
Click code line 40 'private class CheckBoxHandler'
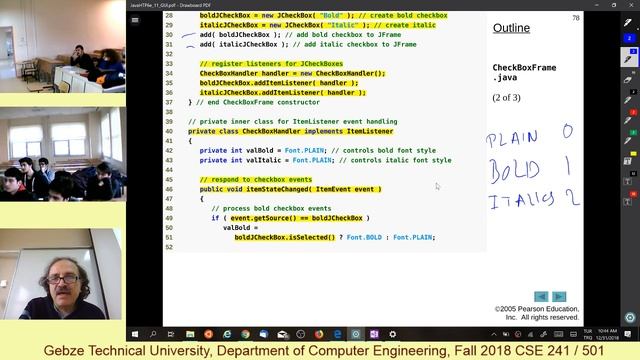pyautogui.click(x=291, y=131)
